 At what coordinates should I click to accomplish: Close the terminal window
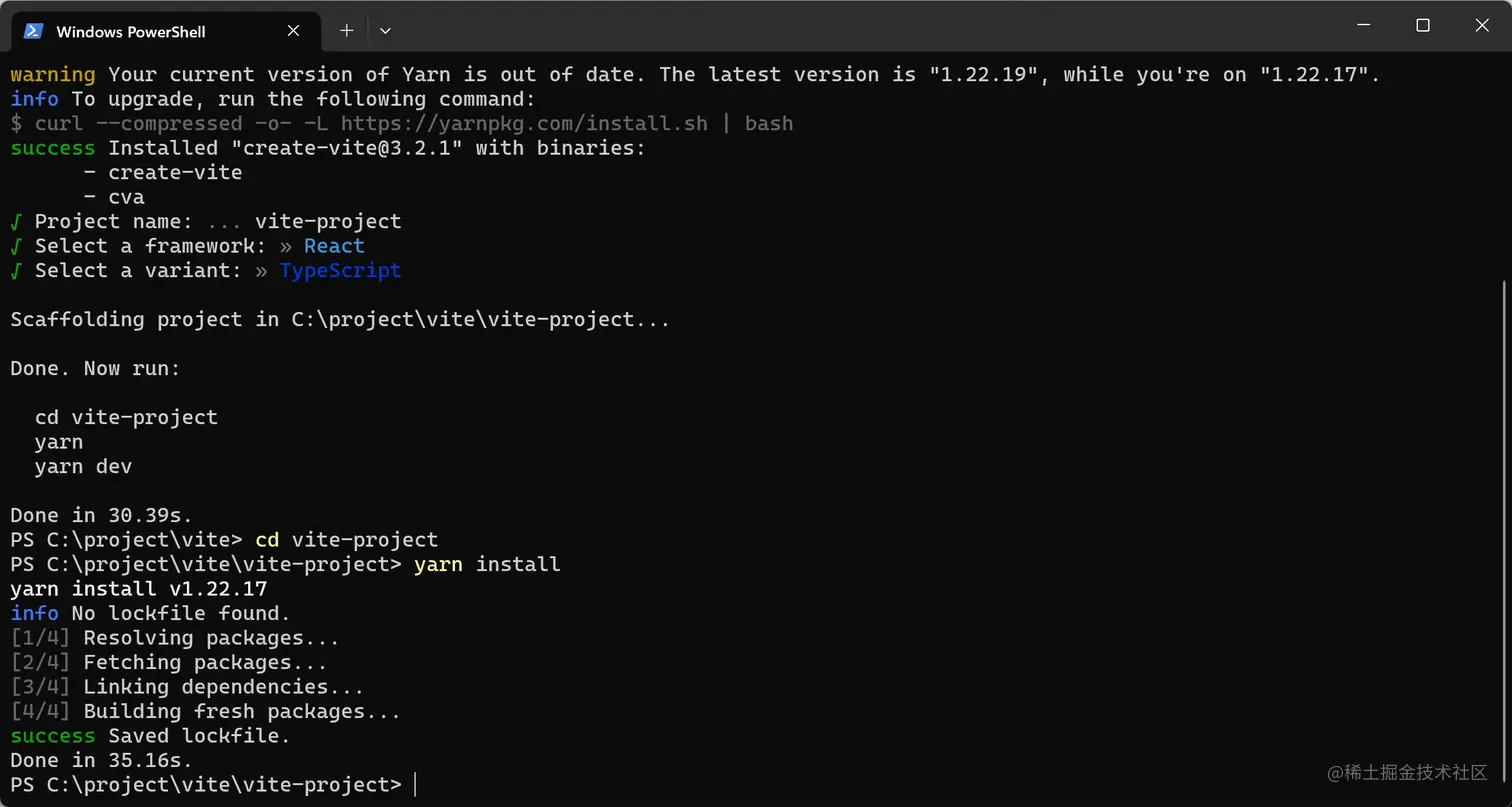[x=1483, y=26]
